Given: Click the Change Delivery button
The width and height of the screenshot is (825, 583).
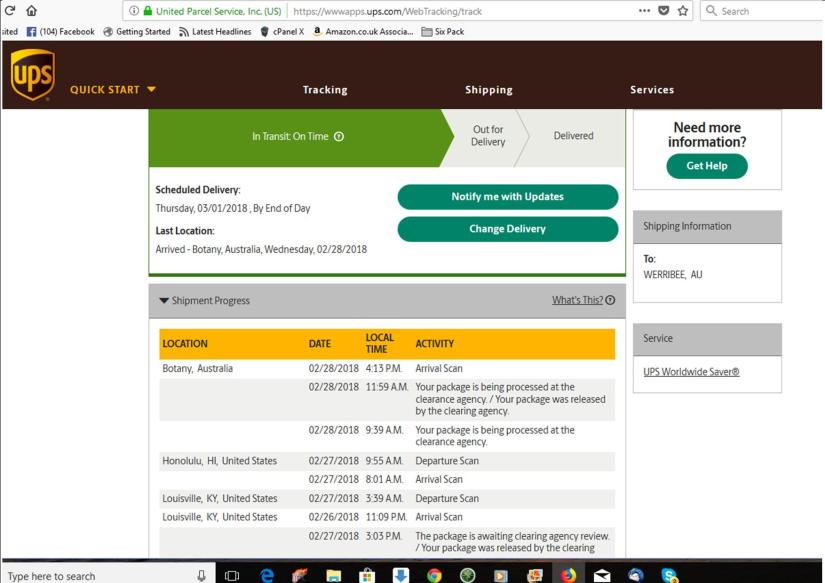Looking at the screenshot, I should [x=507, y=229].
